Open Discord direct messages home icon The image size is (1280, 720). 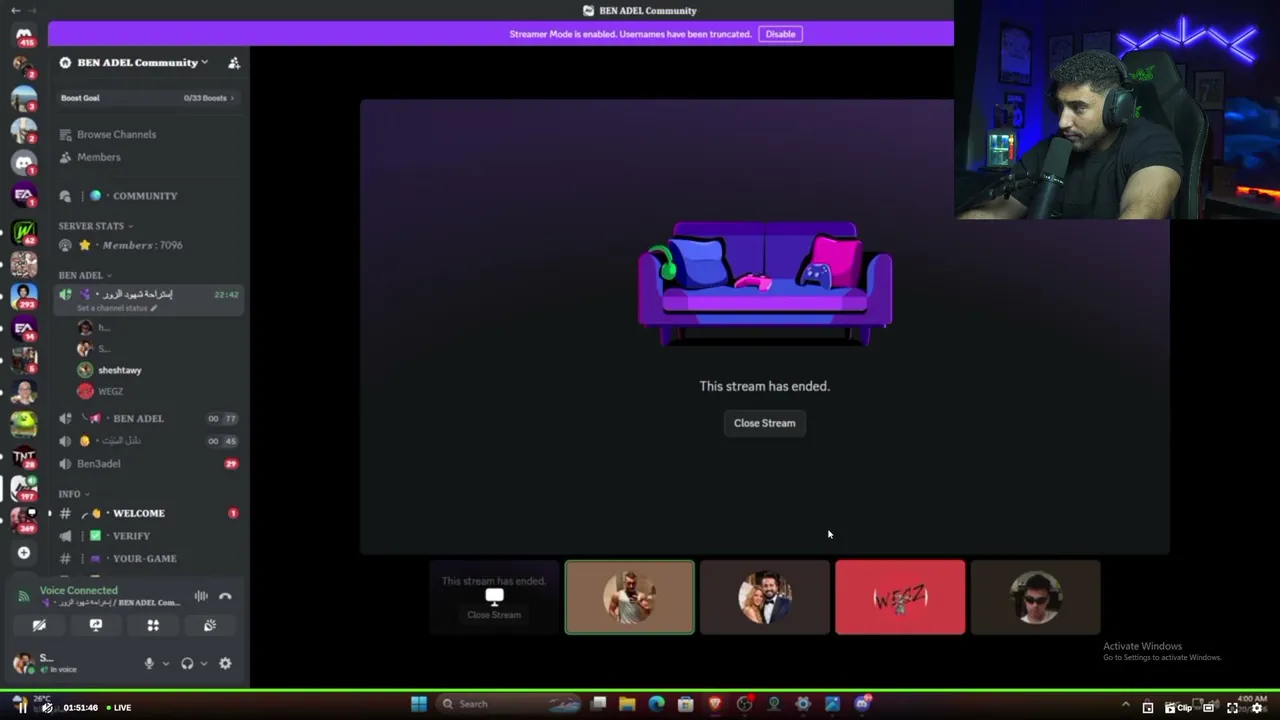tap(24, 36)
